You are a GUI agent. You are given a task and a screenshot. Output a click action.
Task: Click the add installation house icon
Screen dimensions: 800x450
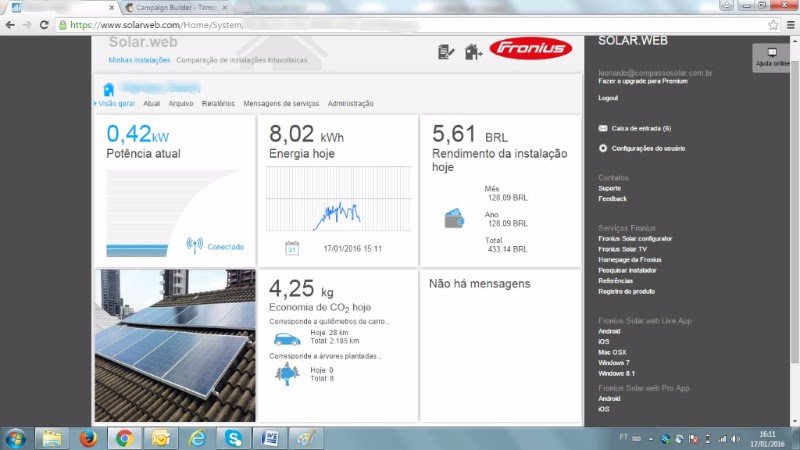click(x=473, y=51)
